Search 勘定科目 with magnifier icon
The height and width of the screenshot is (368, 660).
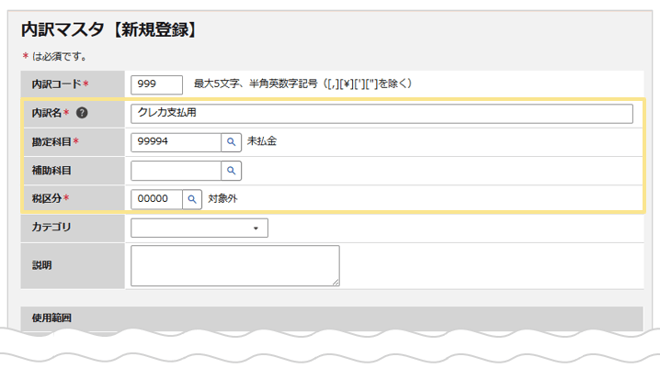pos(231,142)
